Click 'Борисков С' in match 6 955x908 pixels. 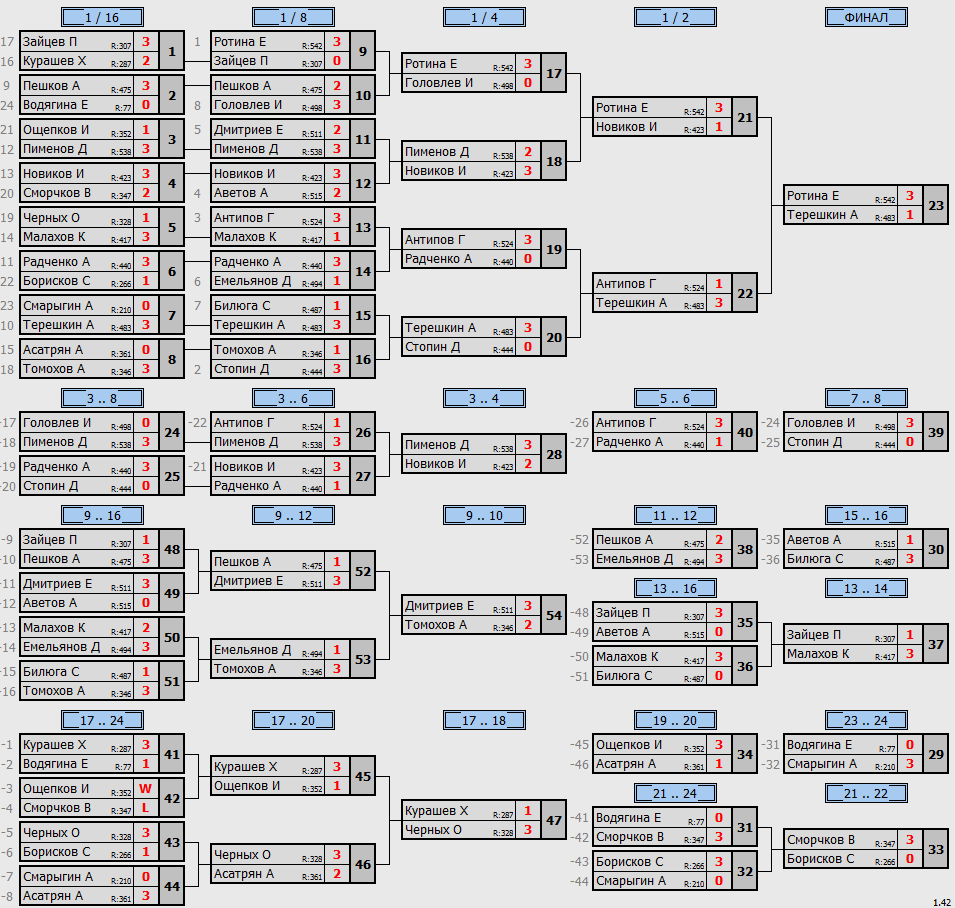coord(56,281)
